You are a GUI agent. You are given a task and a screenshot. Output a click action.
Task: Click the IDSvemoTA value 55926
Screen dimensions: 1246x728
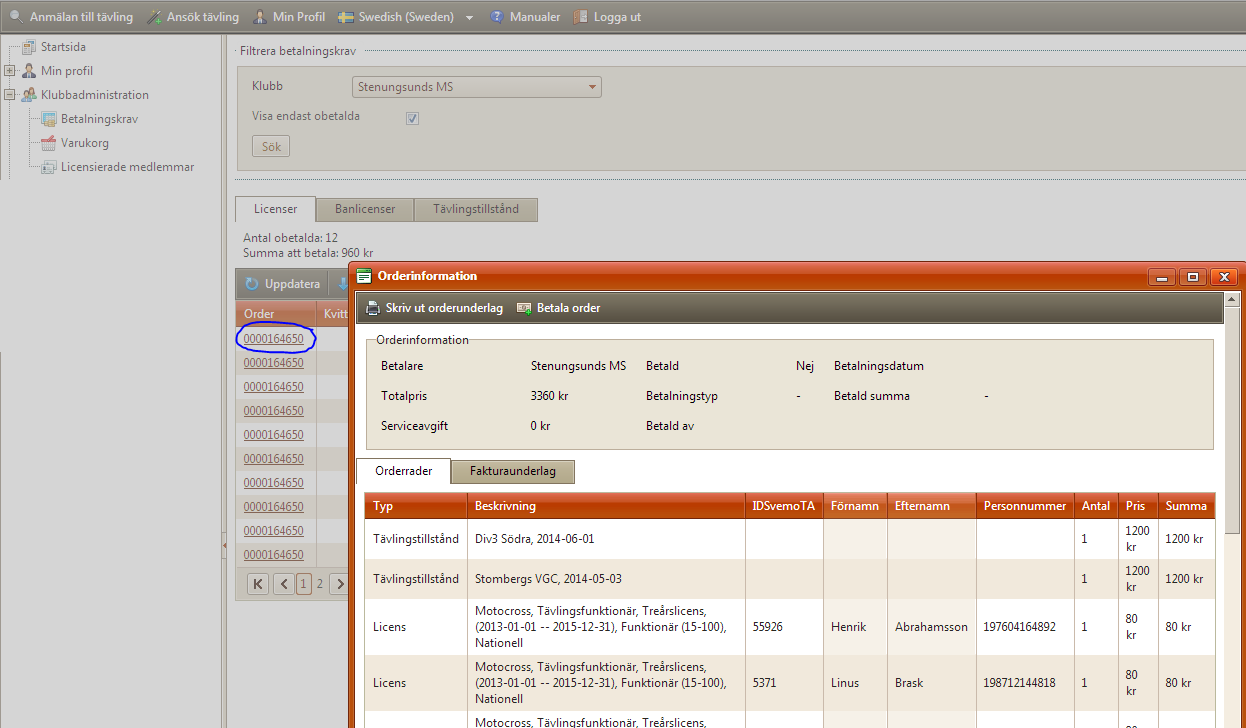[x=768, y=627]
